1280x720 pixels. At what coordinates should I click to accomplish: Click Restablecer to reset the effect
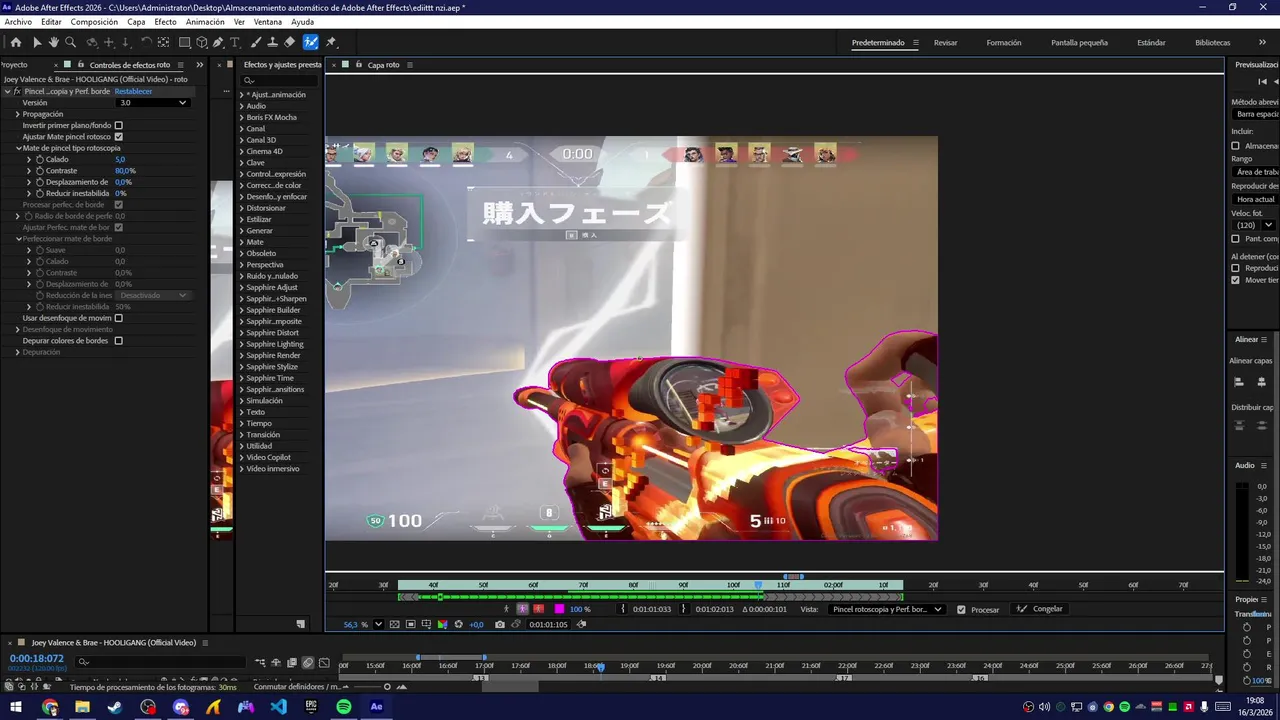point(133,91)
